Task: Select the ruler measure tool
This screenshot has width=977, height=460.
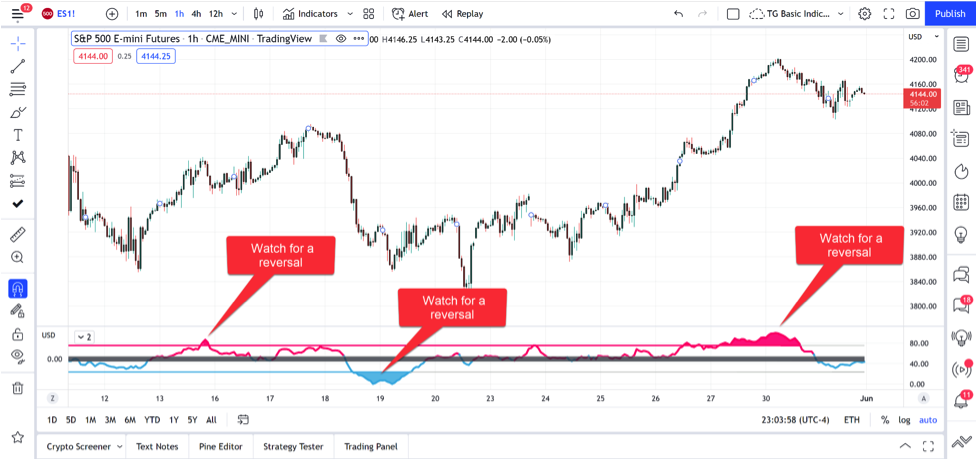Action: click(17, 235)
